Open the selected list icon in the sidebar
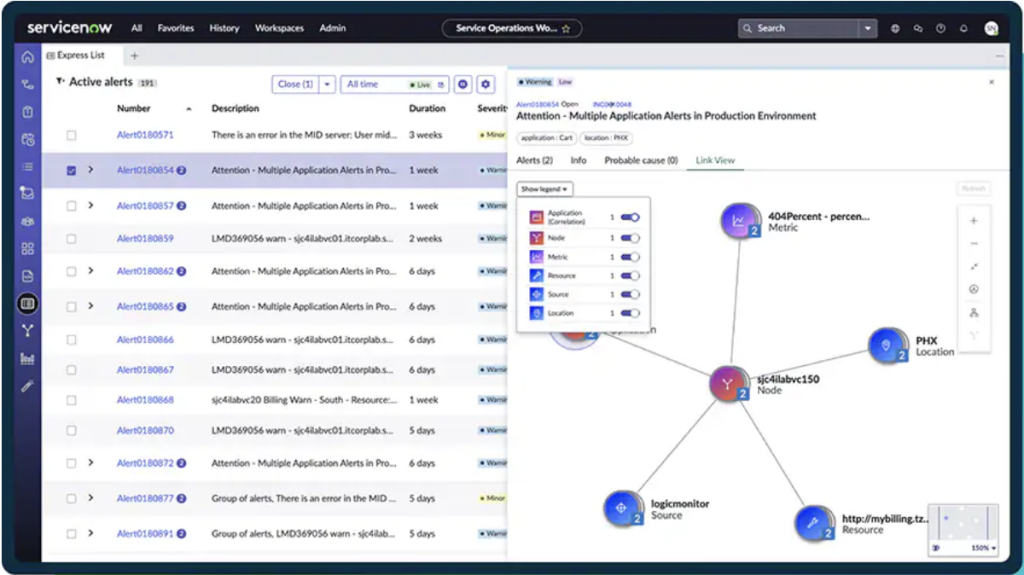 pyautogui.click(x=27, y=304)
